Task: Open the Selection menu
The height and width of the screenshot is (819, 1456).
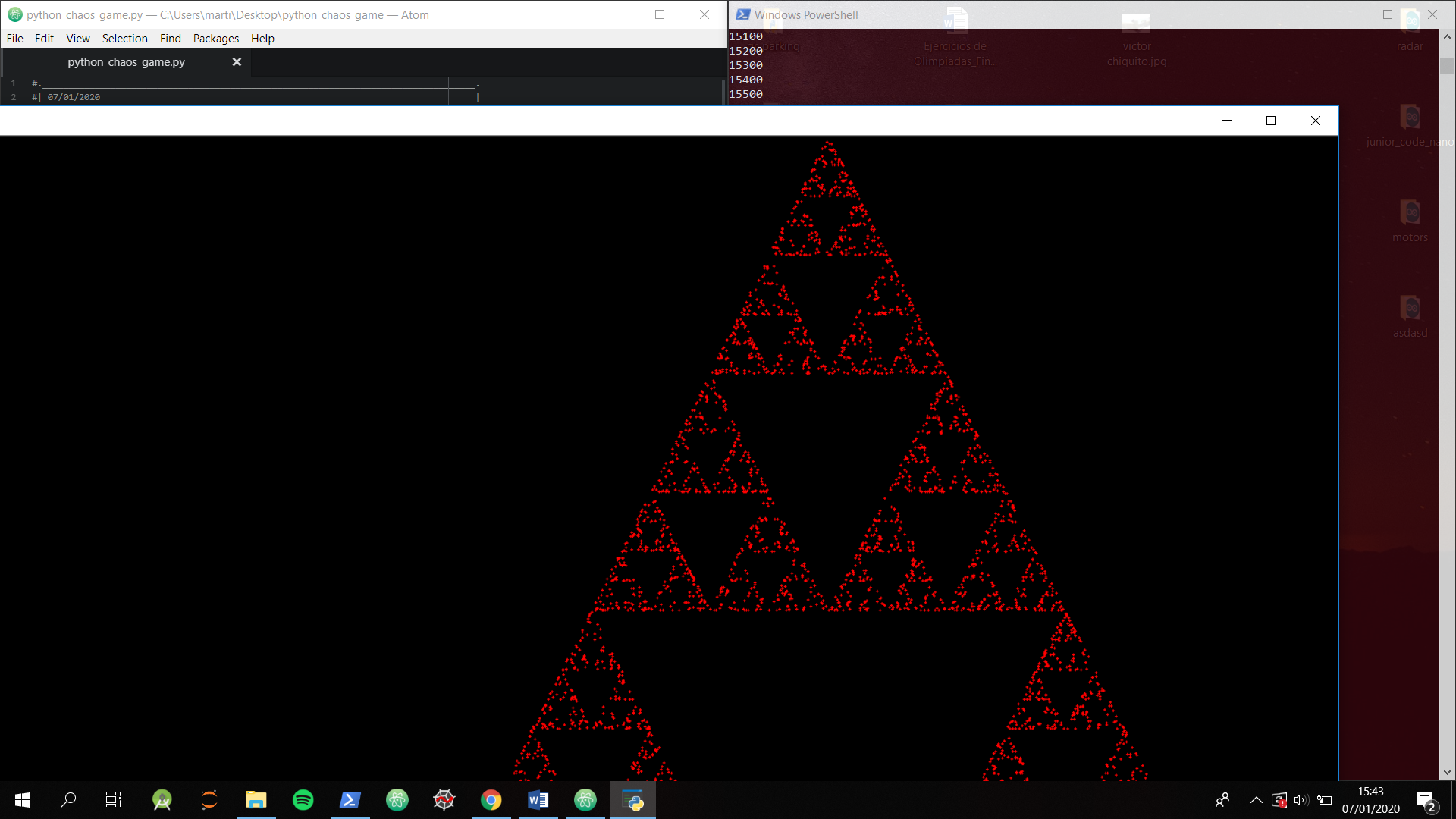Action: coord(124,39)
